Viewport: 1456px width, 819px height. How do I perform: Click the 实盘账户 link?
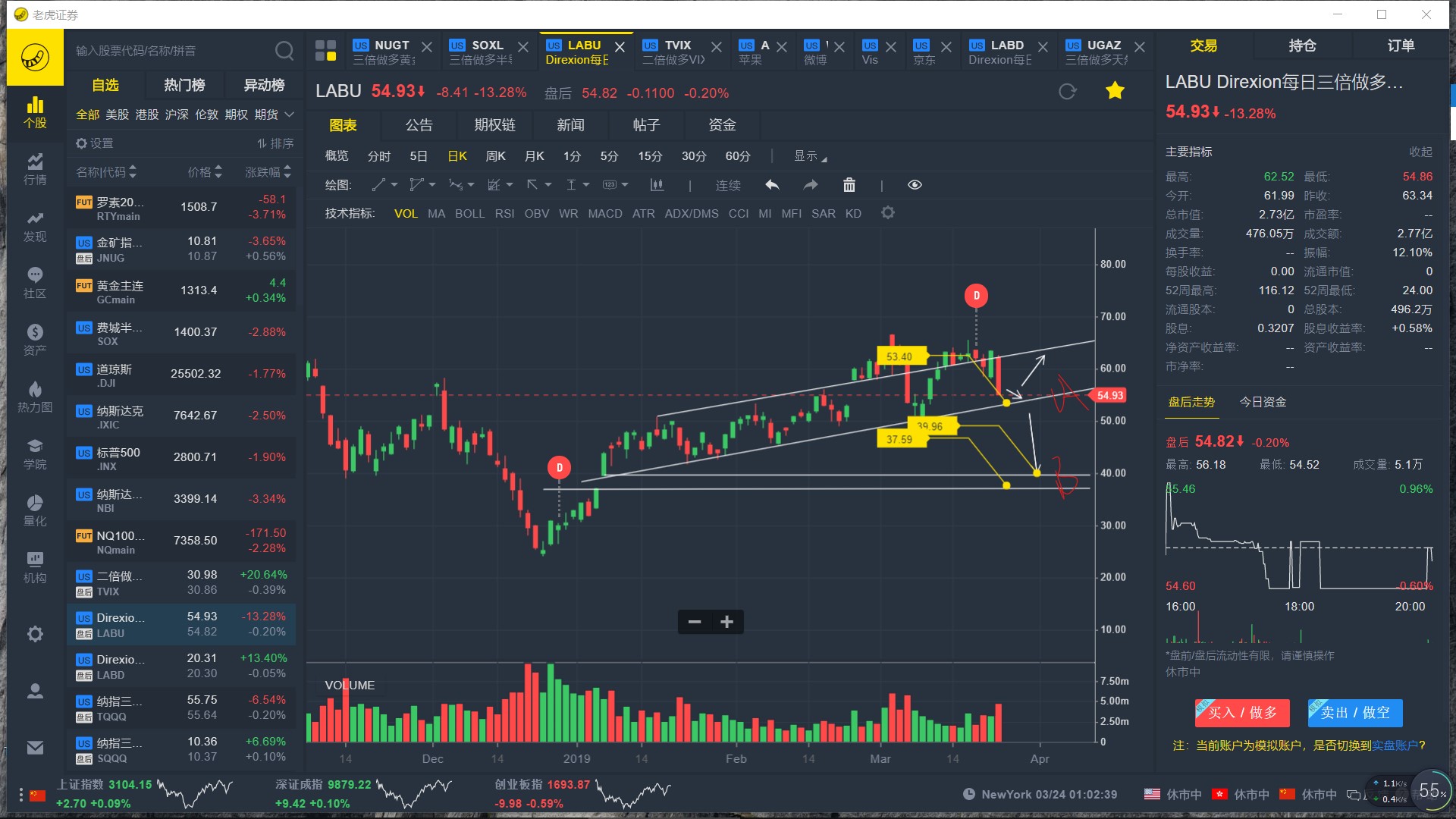(1395, 745)
